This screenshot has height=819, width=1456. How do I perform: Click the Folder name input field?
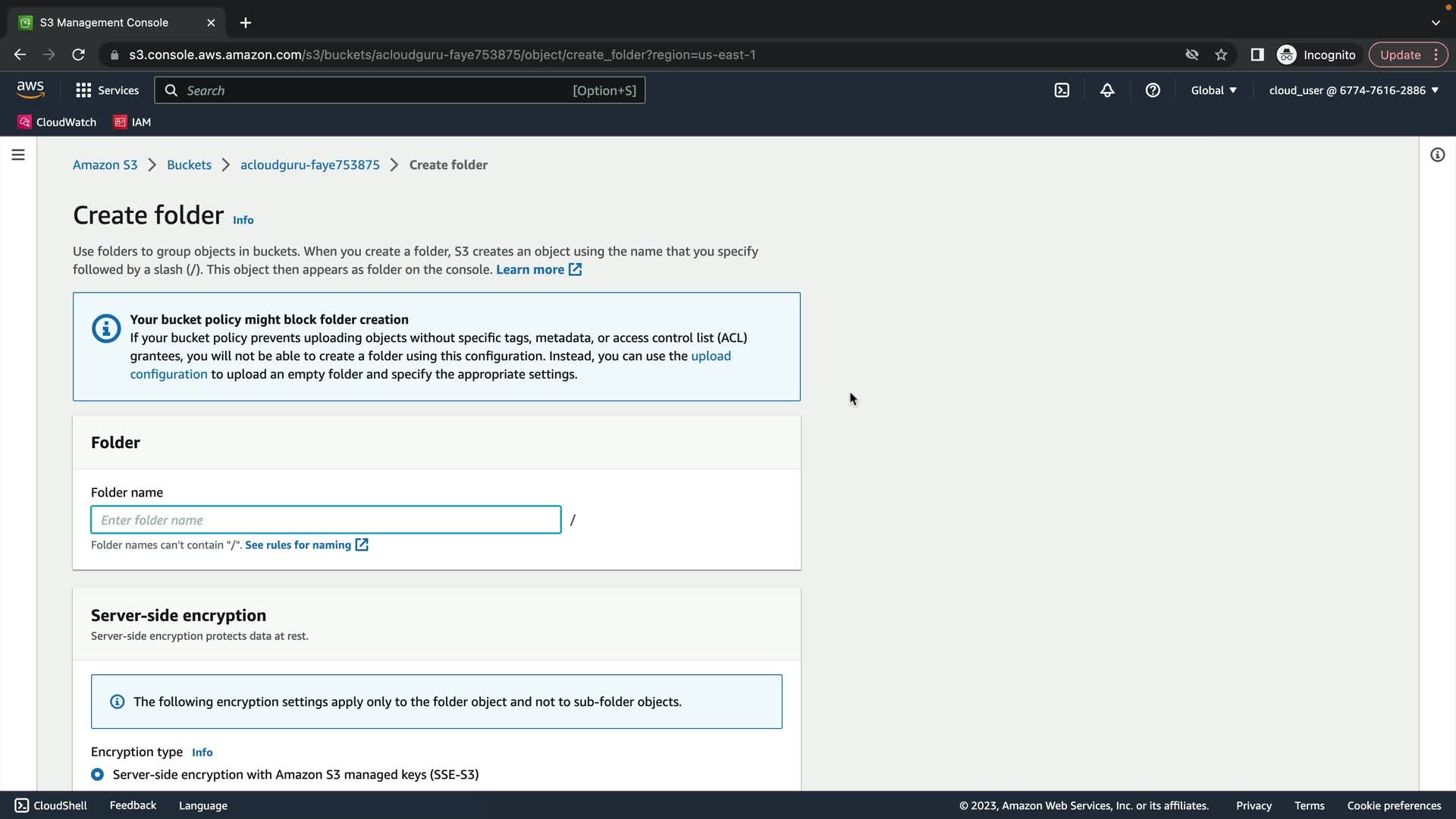coord(326,519)
